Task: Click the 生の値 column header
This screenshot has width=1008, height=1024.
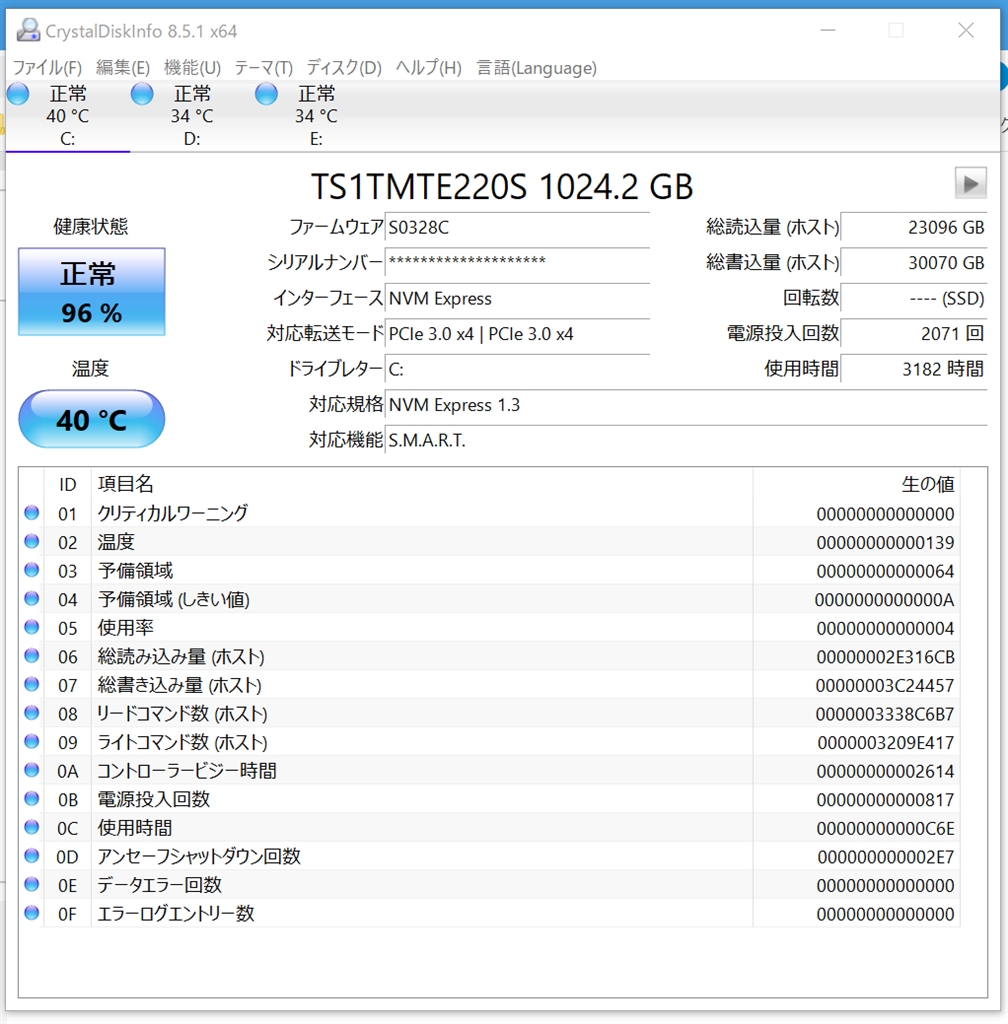Action: tap(856, 485)
